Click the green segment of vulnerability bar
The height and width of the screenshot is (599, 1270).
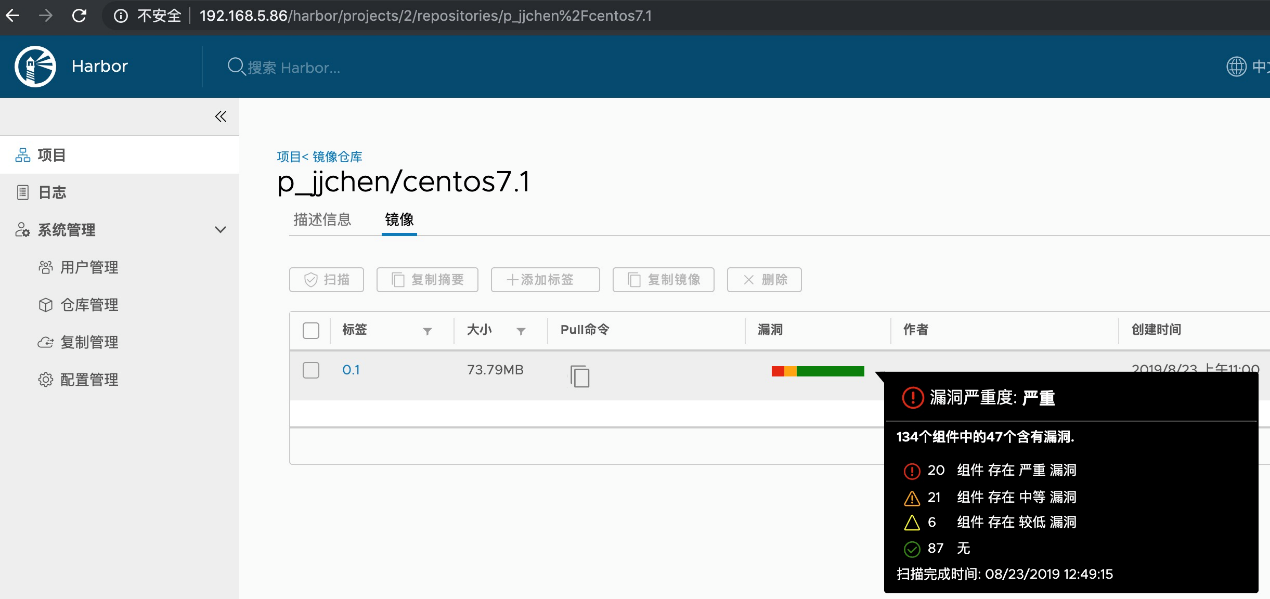830,371
